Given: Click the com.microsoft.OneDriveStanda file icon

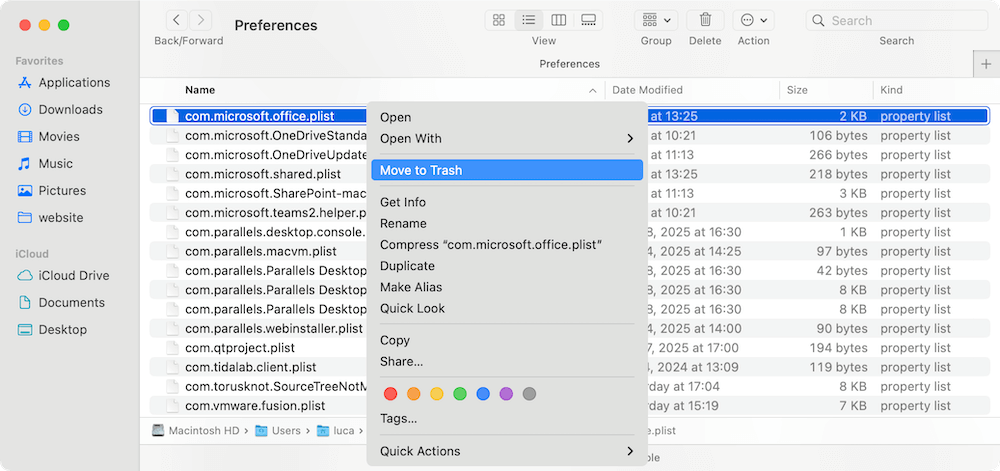Looking at the screenshot, I should point(172,135).
